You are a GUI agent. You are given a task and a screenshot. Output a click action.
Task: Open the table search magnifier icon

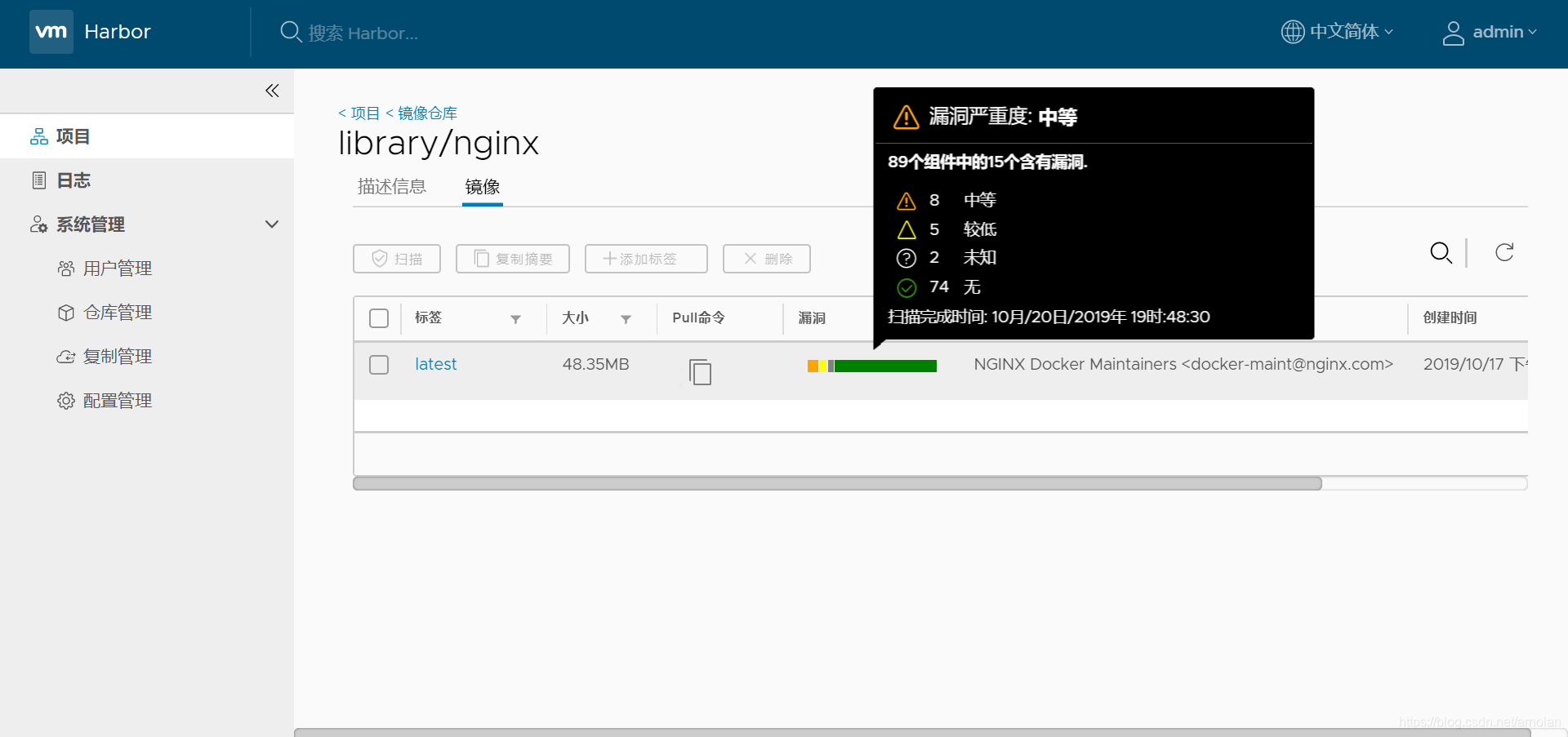point(1441,253)
